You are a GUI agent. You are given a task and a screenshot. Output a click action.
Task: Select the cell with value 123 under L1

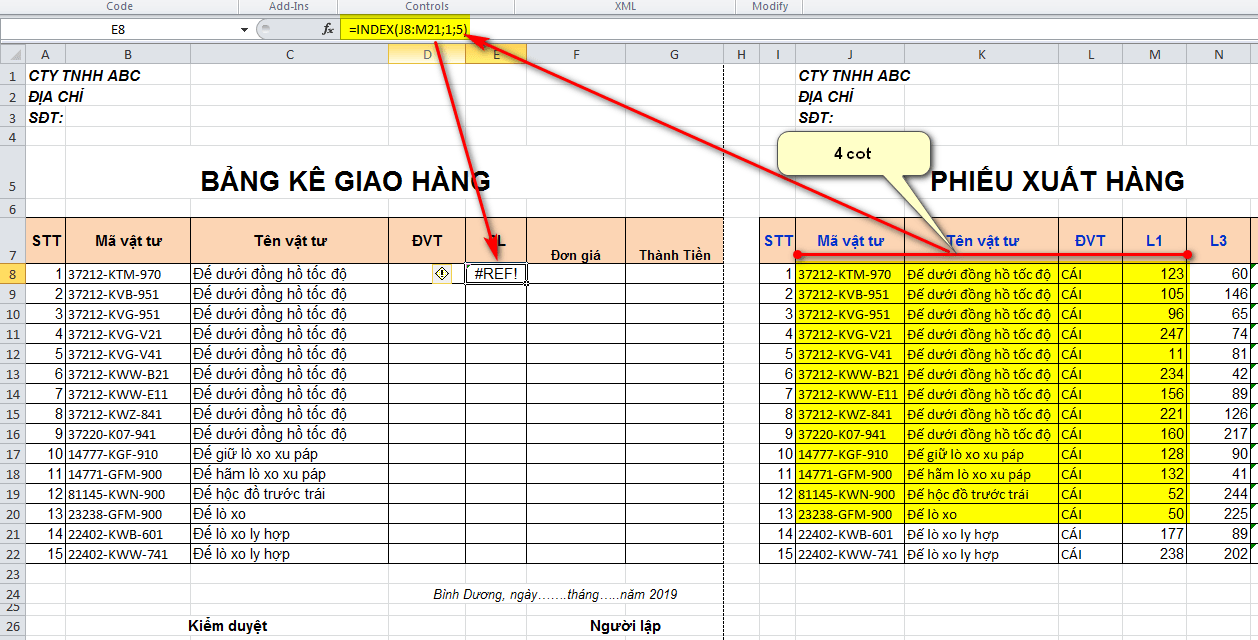pos(1154,274)
